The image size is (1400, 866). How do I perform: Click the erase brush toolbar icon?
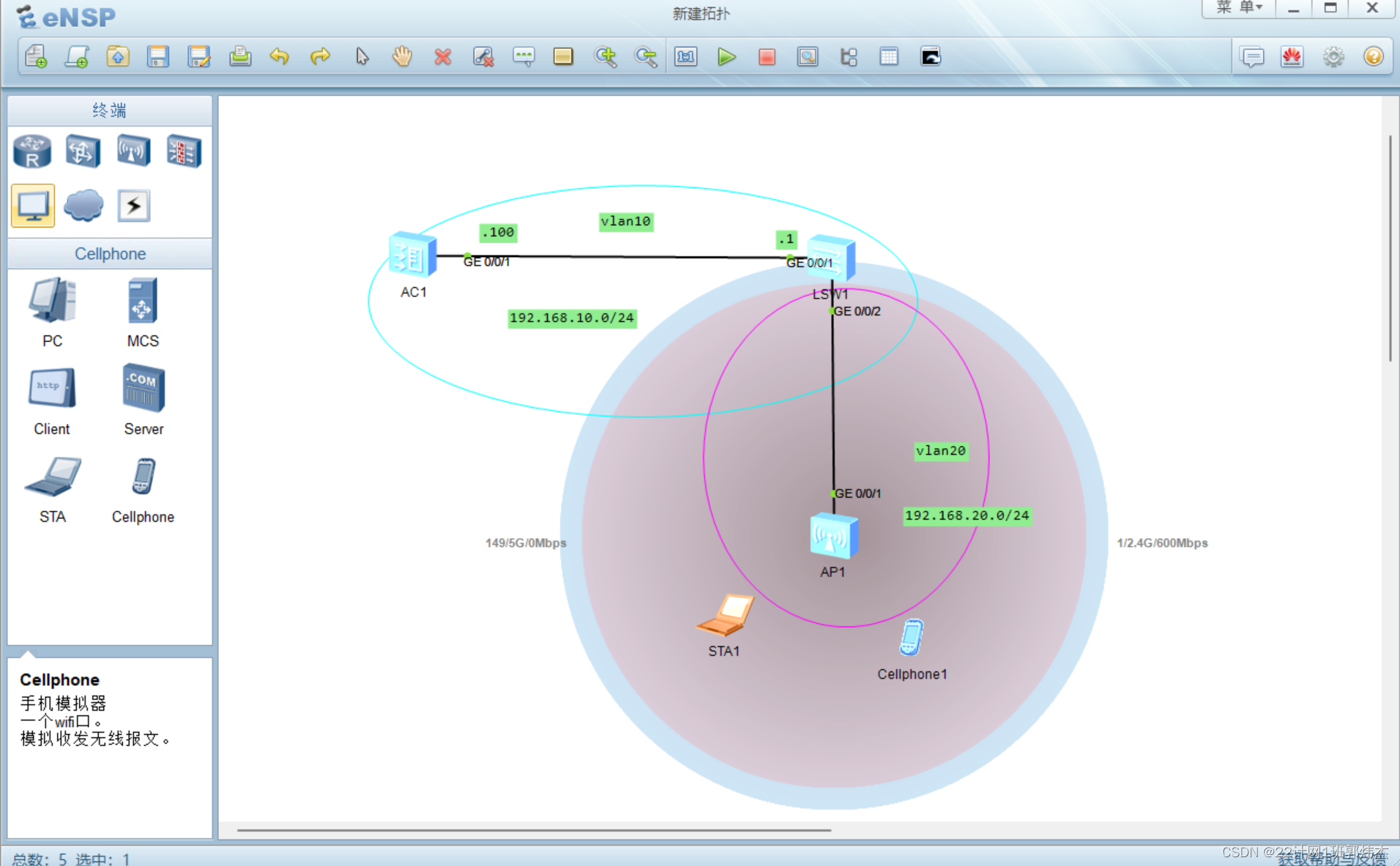(483, 56)
